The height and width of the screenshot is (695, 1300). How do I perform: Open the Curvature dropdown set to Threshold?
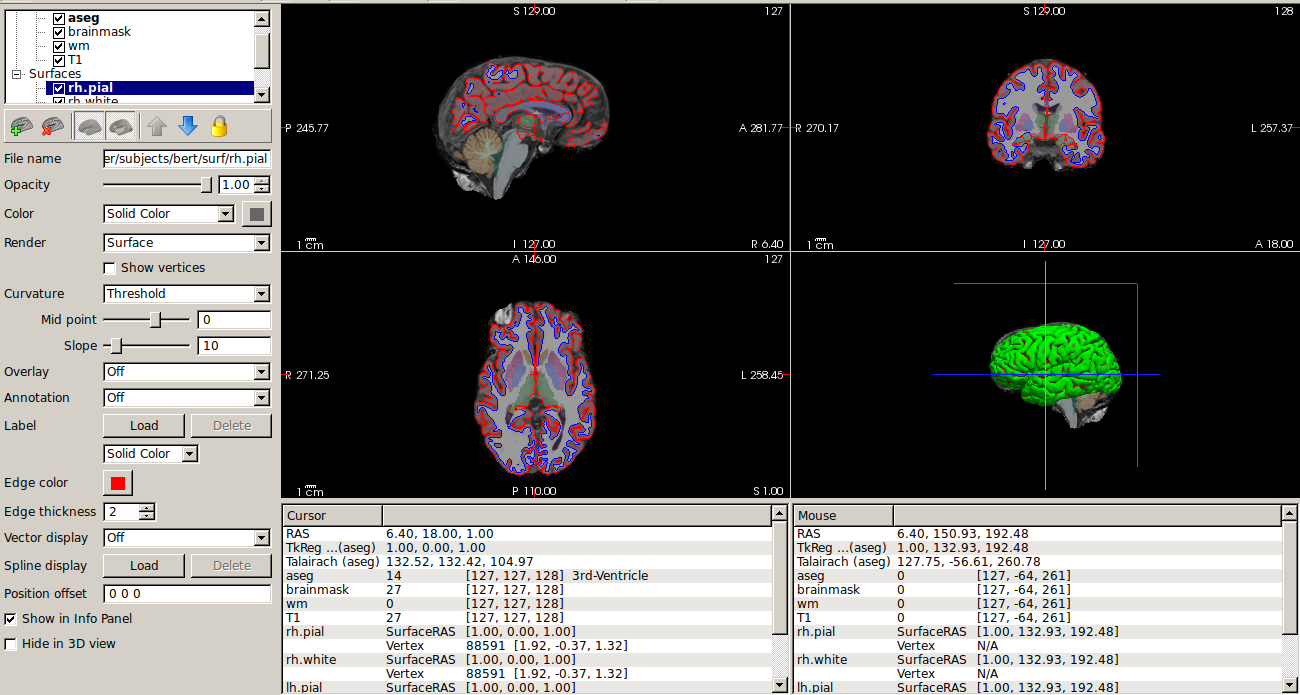point(187,294)
